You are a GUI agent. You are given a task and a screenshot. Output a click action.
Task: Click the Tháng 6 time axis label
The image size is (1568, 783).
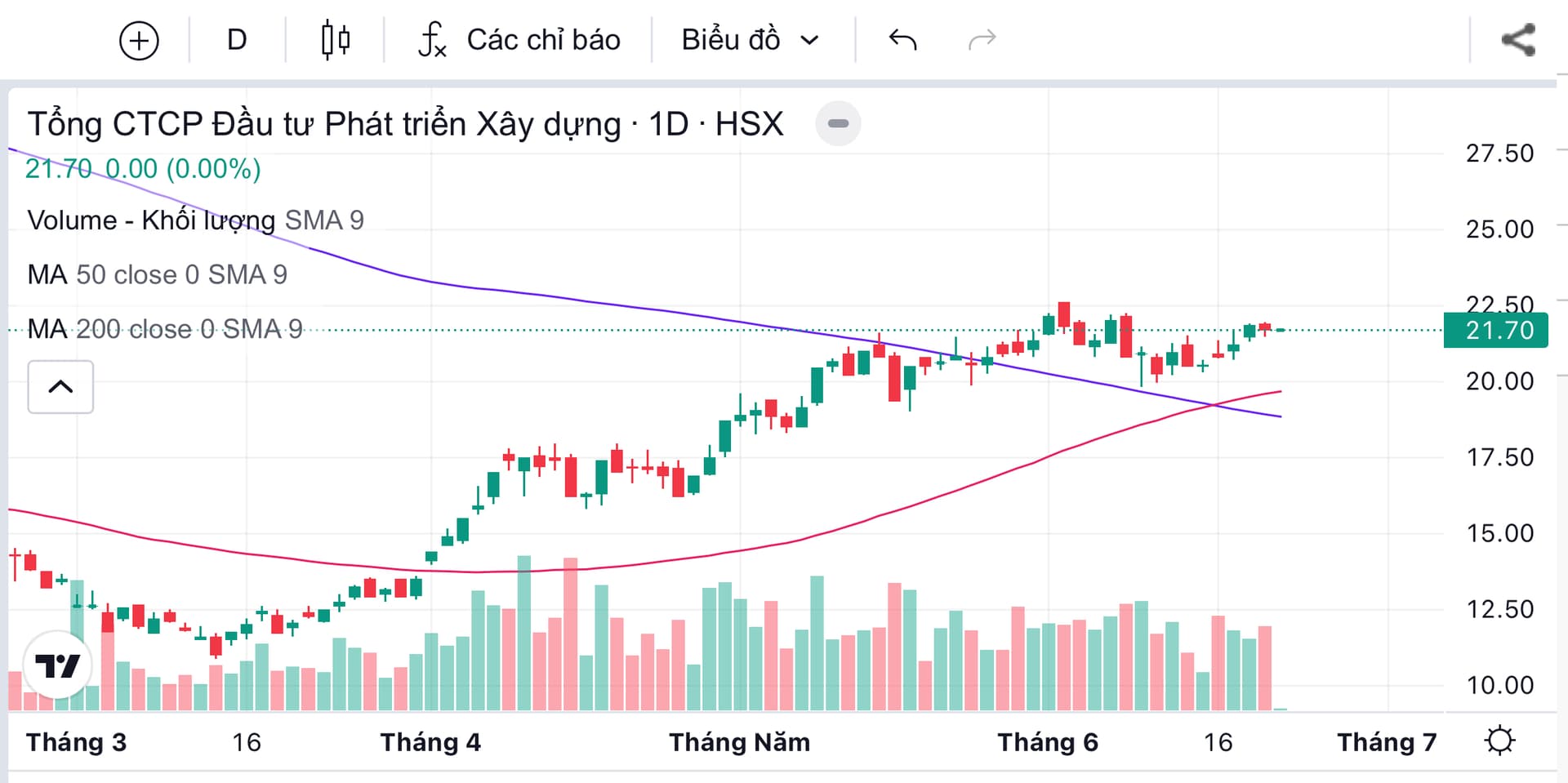[1047, 742]
